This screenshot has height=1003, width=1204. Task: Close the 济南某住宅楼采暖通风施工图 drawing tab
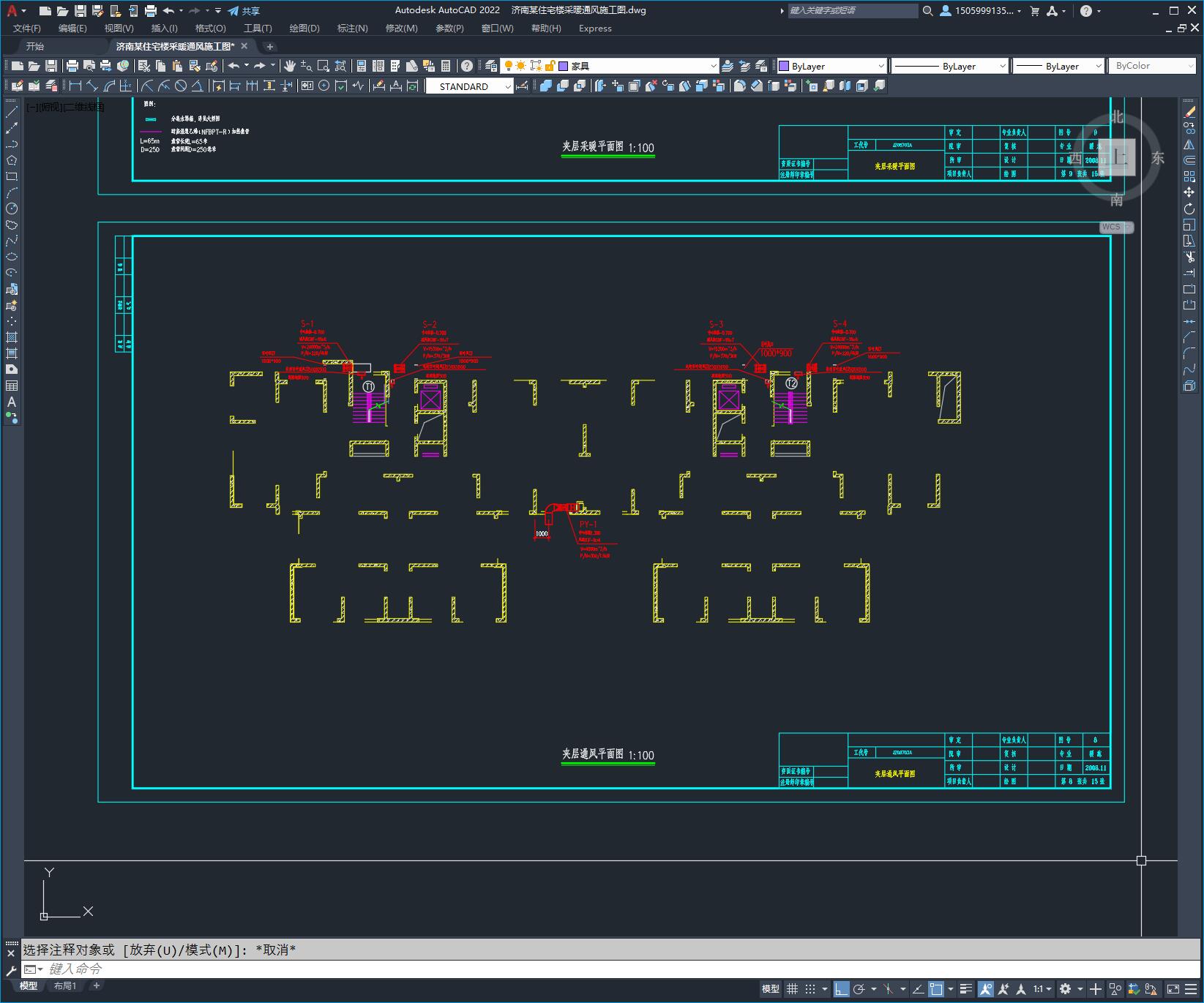(x=244, y=46)
